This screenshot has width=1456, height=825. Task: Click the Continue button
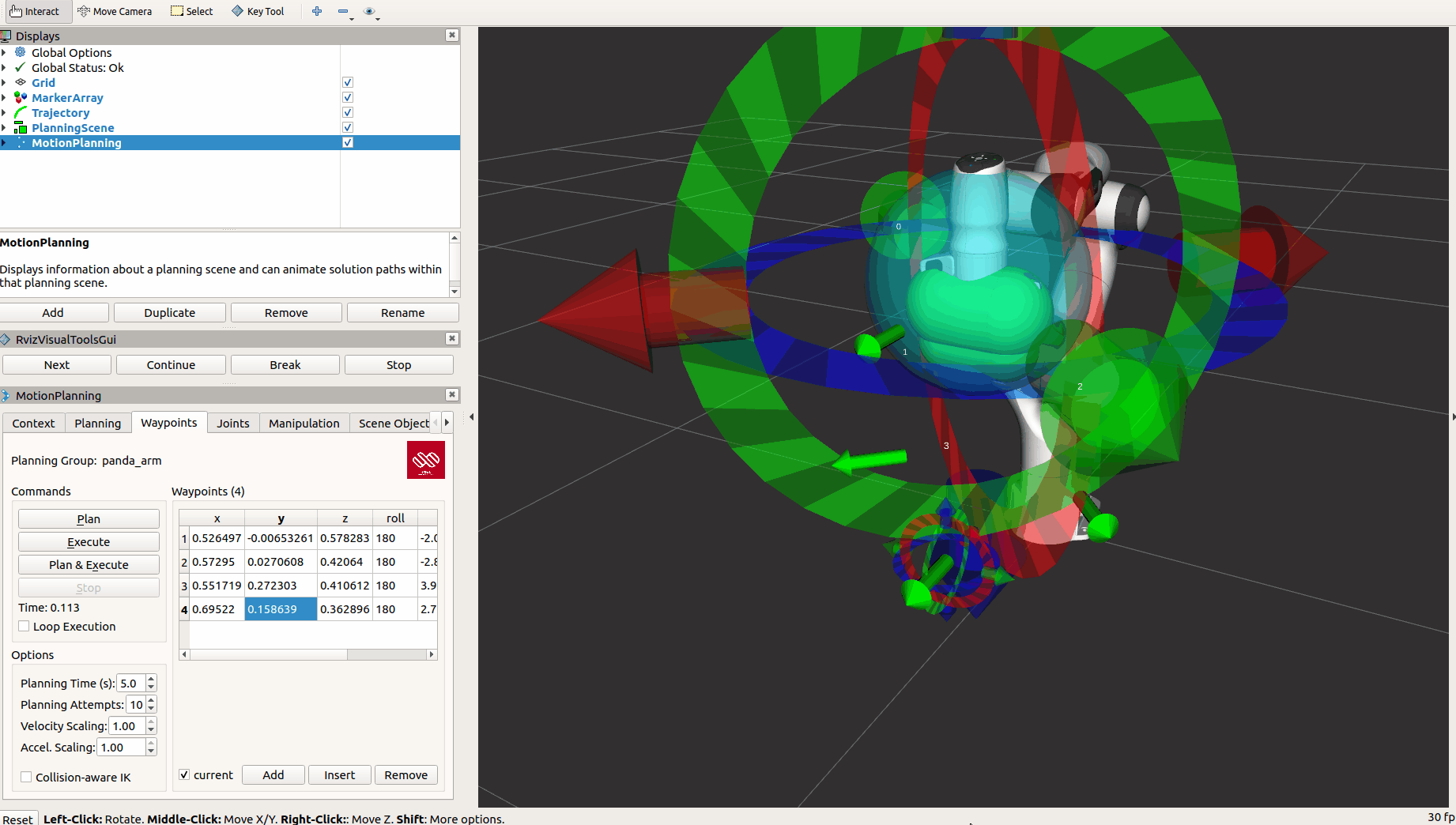(171, 364)
